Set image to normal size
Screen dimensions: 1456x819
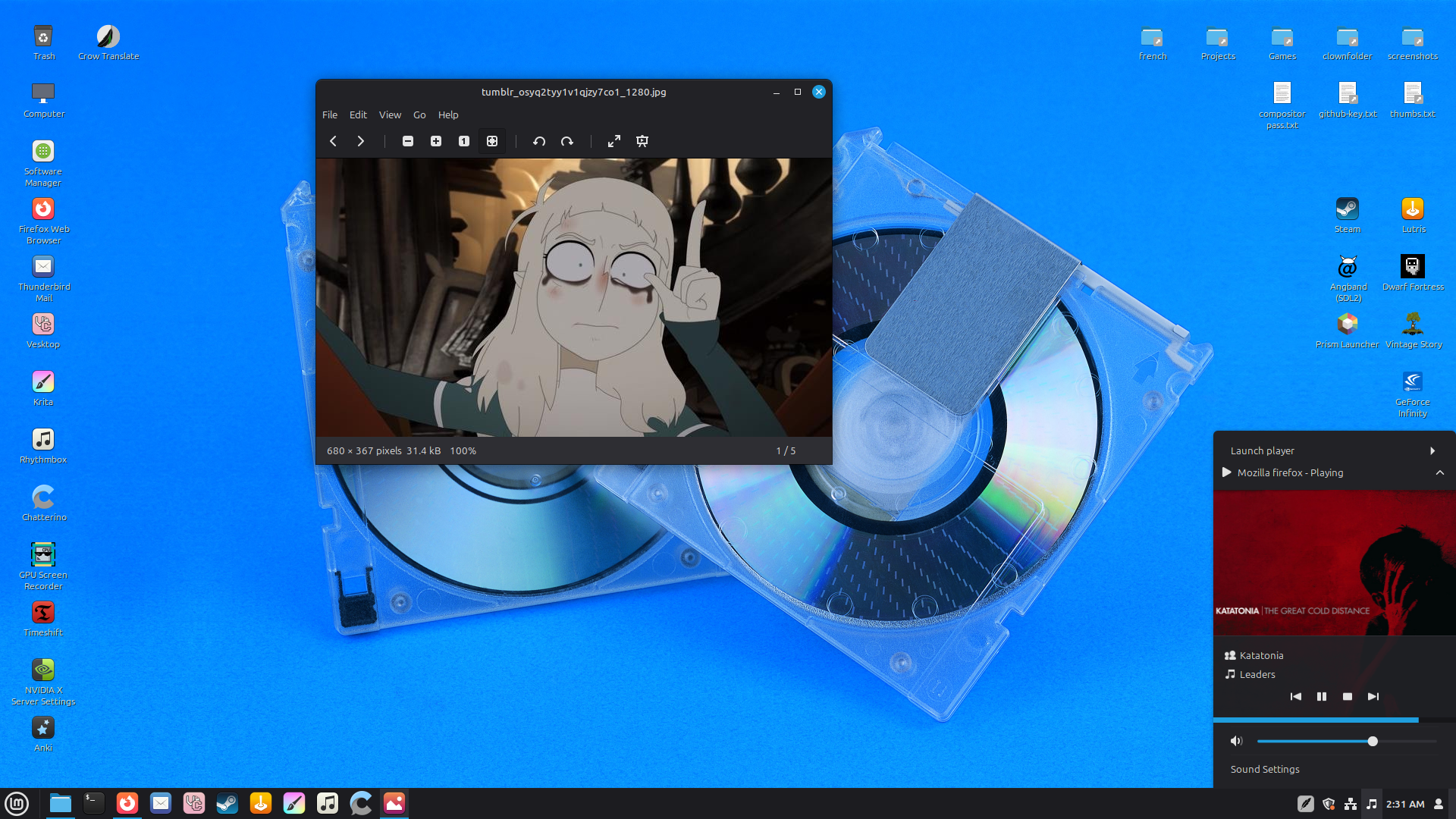464,141
